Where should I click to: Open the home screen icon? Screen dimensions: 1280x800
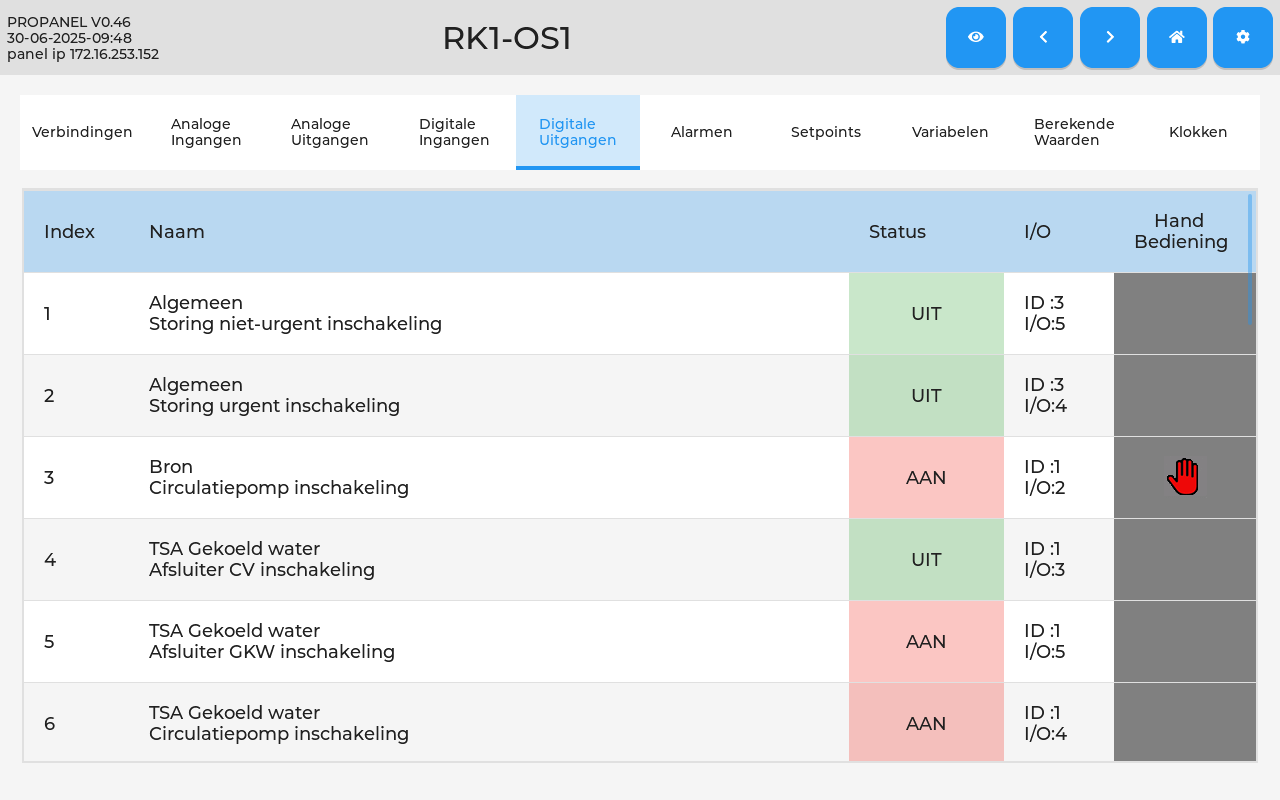[1177, 37]
